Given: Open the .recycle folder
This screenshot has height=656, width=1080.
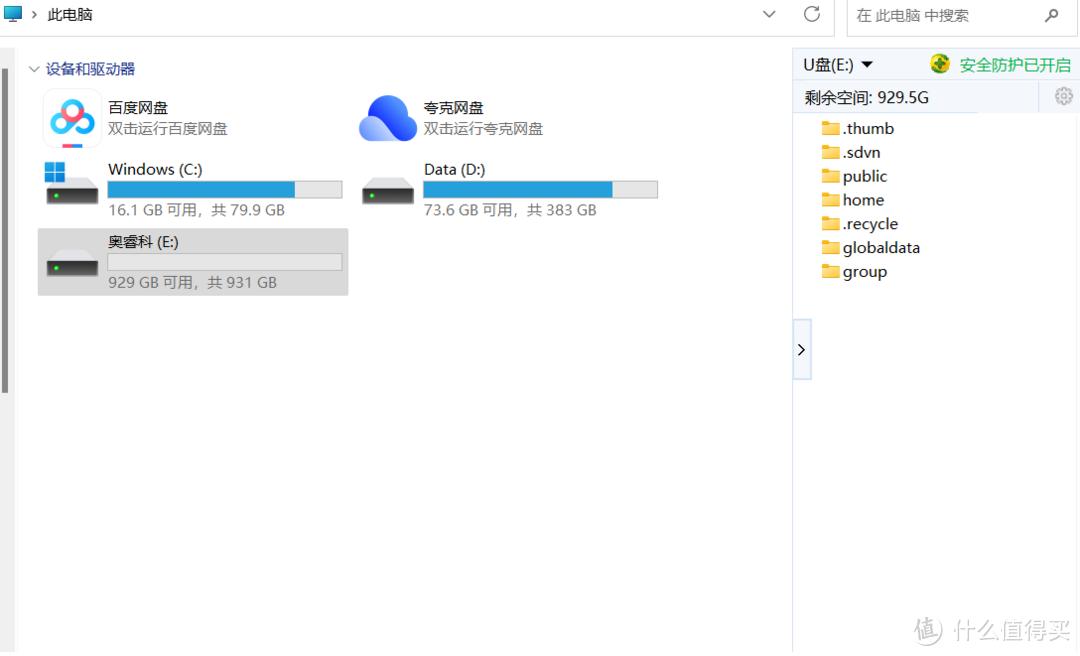Looking at the screenshot, I should (x=860, y=224).
